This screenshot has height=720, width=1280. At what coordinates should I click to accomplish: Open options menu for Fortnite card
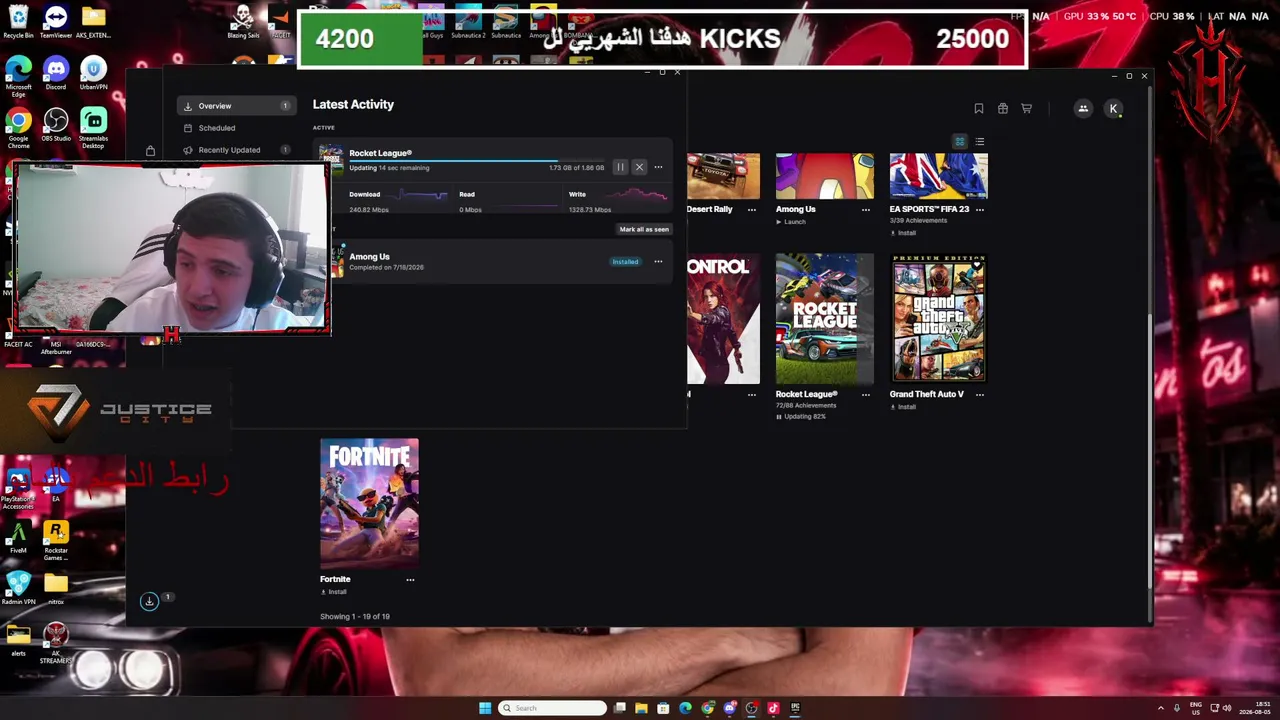pos(410,580)
